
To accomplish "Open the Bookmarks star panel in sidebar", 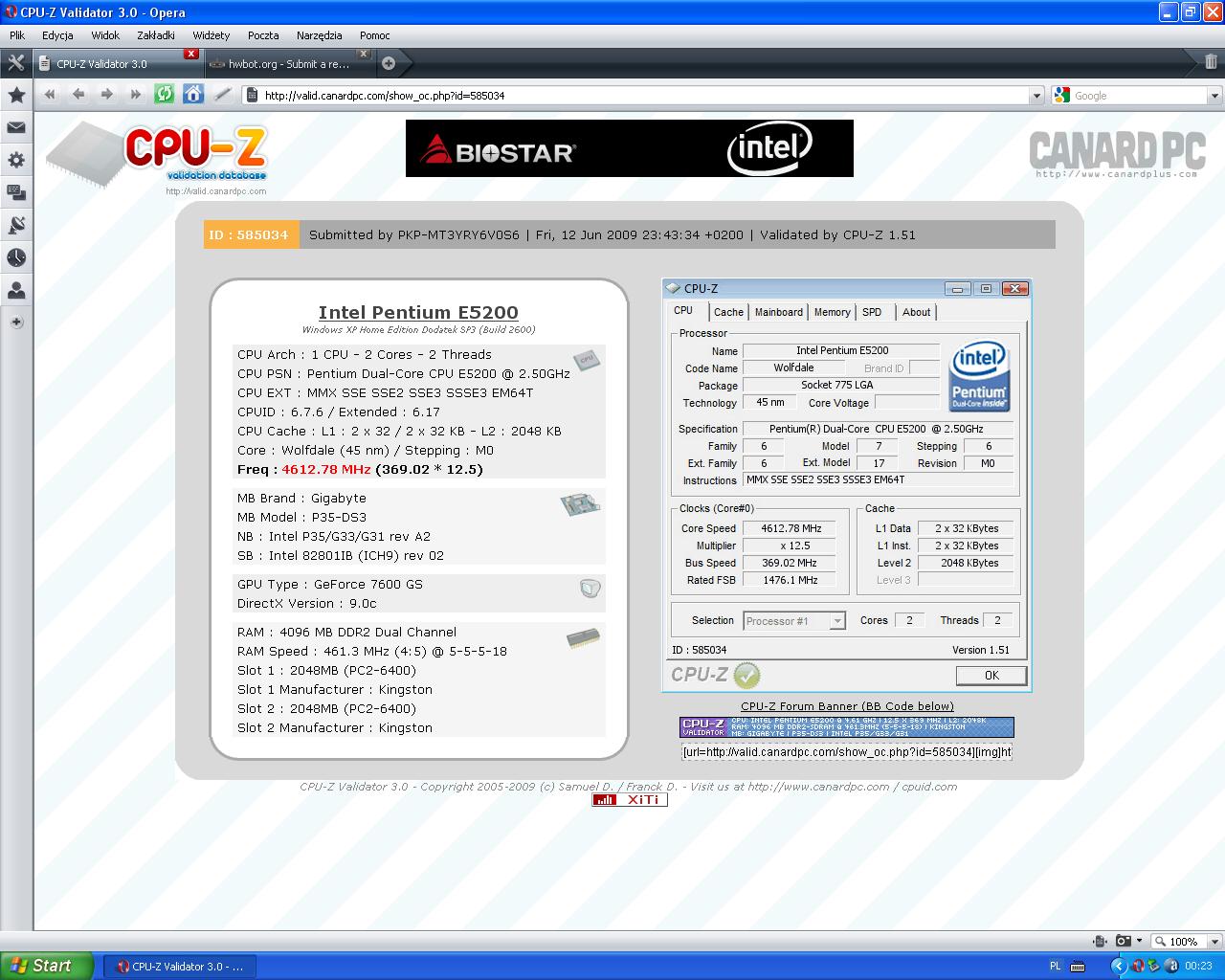I will (16, 95).
